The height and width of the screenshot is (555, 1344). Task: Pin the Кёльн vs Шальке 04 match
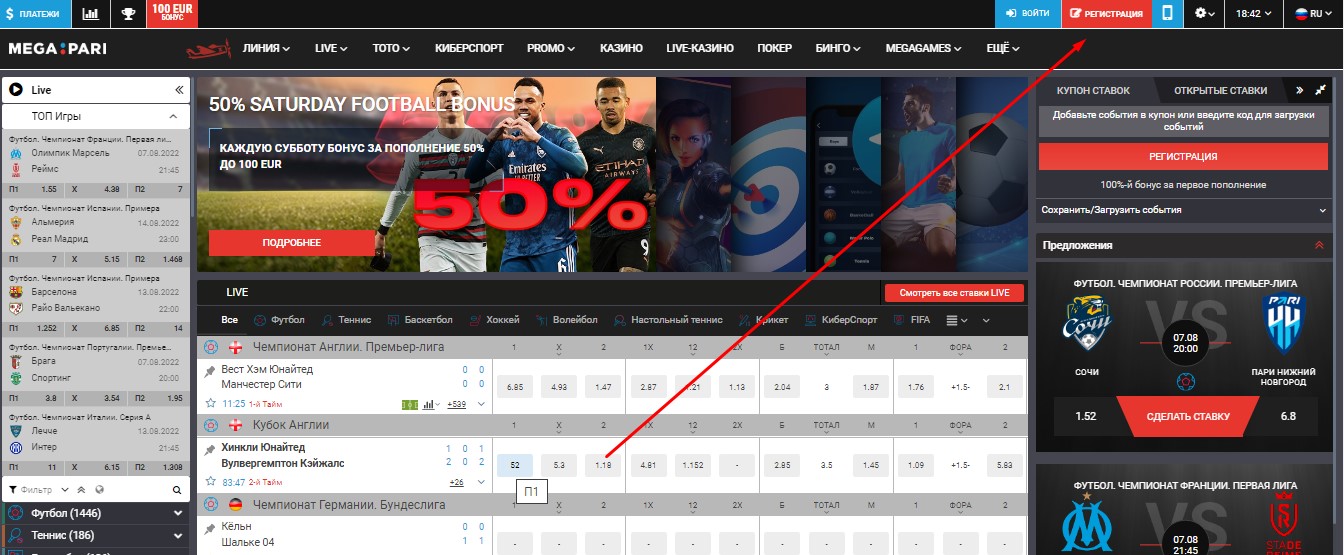[210, 527]
